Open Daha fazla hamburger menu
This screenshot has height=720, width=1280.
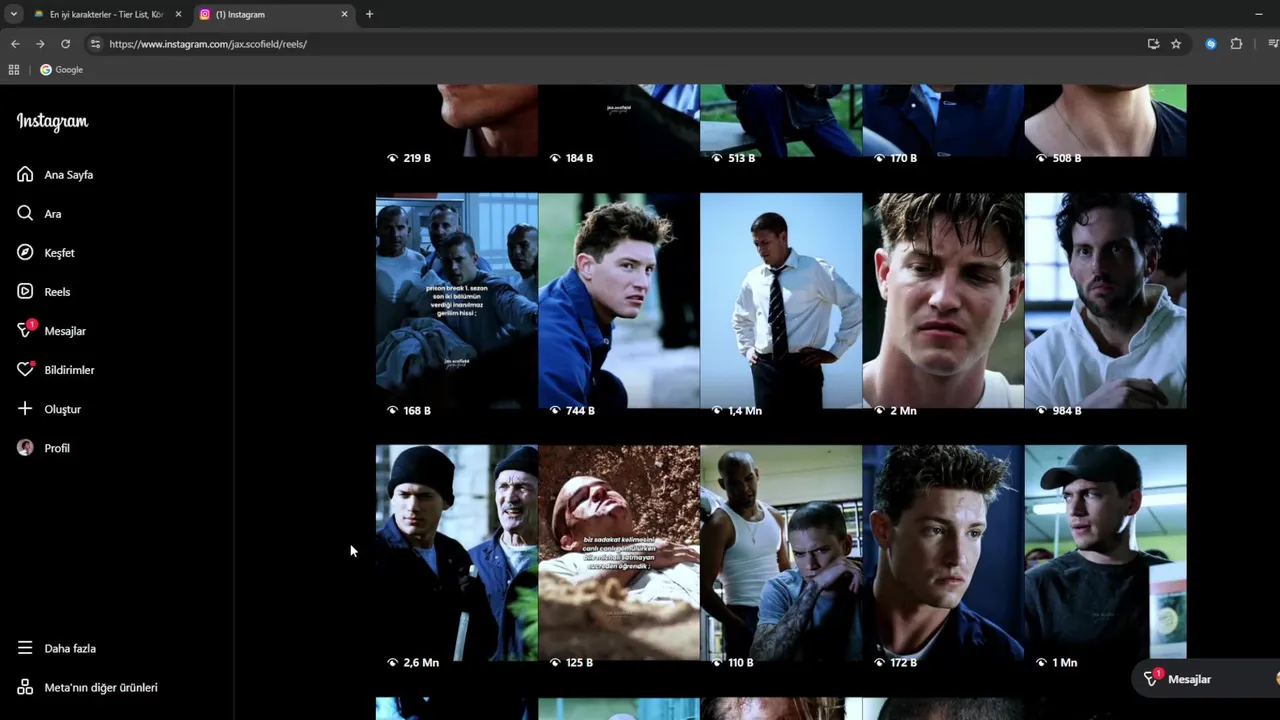pyautogui.click(x=25, y=648)
